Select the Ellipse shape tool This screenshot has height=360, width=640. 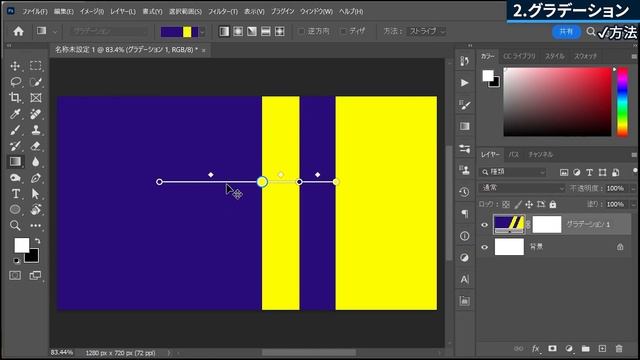[15, 209]
